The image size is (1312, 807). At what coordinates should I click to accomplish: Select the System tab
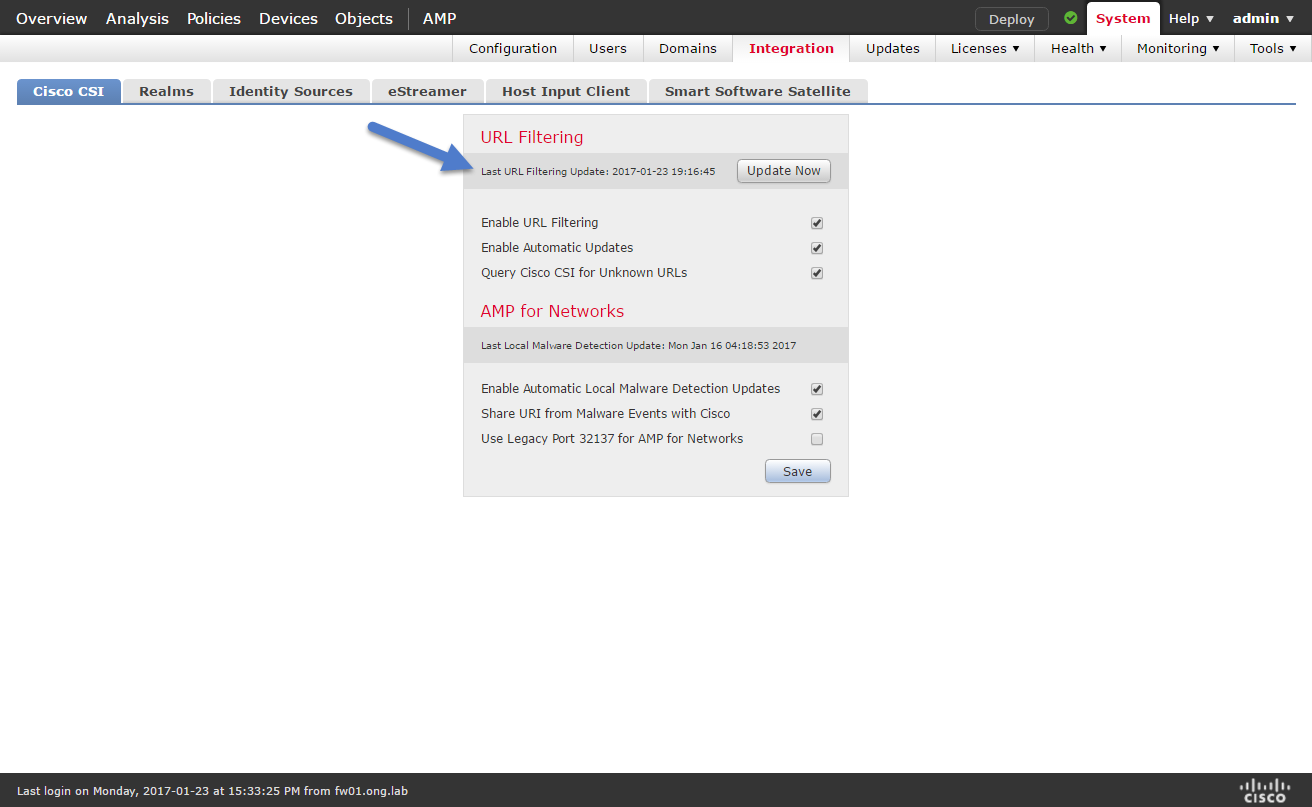pos(1123,18)
